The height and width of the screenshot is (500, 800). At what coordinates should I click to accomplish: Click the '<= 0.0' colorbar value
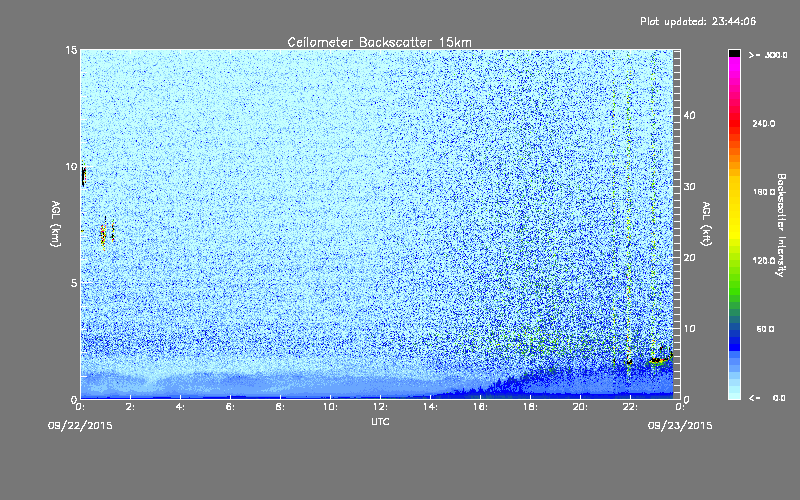[x=767, y=397]
